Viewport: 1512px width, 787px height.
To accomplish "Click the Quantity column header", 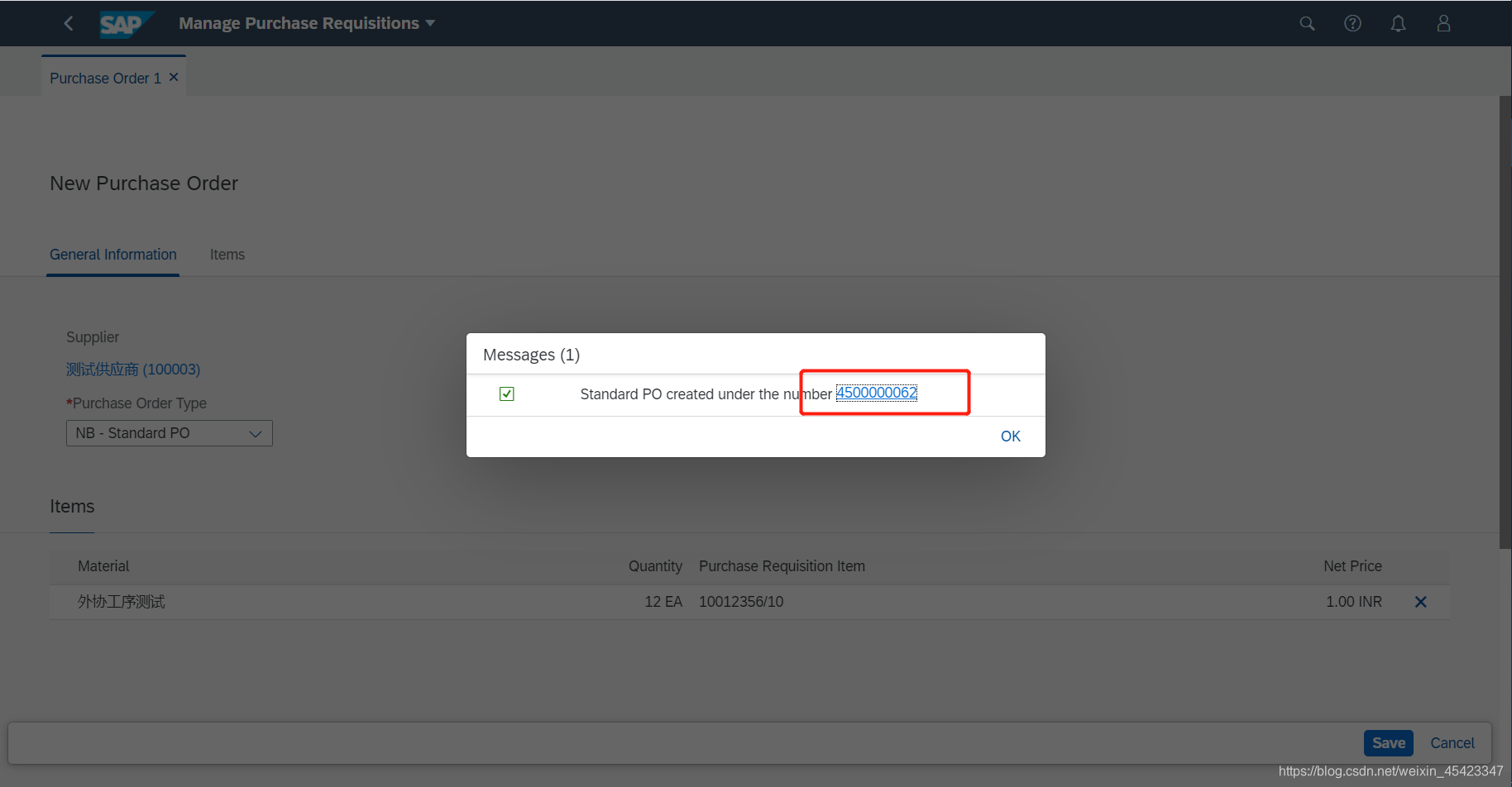I will [655, 566].
